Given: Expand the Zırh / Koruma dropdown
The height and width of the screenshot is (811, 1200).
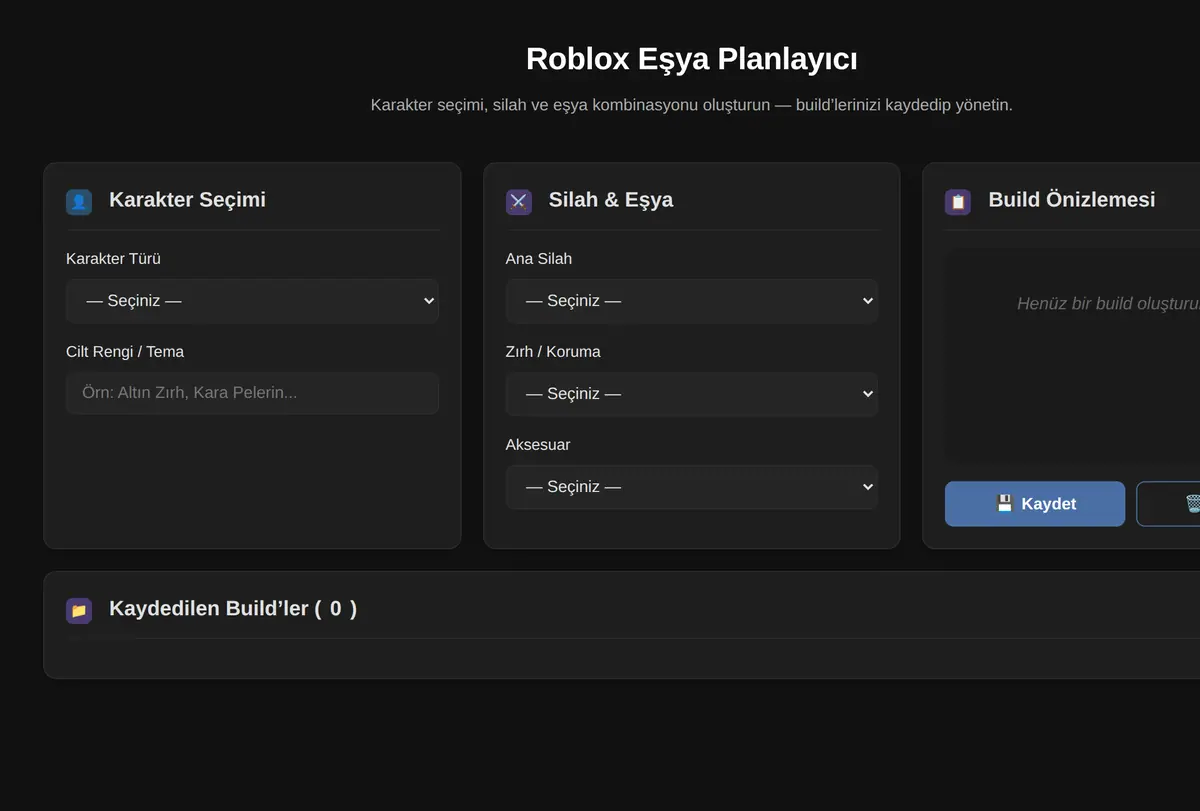Looking at the screenshot, I should coord(692,394).
